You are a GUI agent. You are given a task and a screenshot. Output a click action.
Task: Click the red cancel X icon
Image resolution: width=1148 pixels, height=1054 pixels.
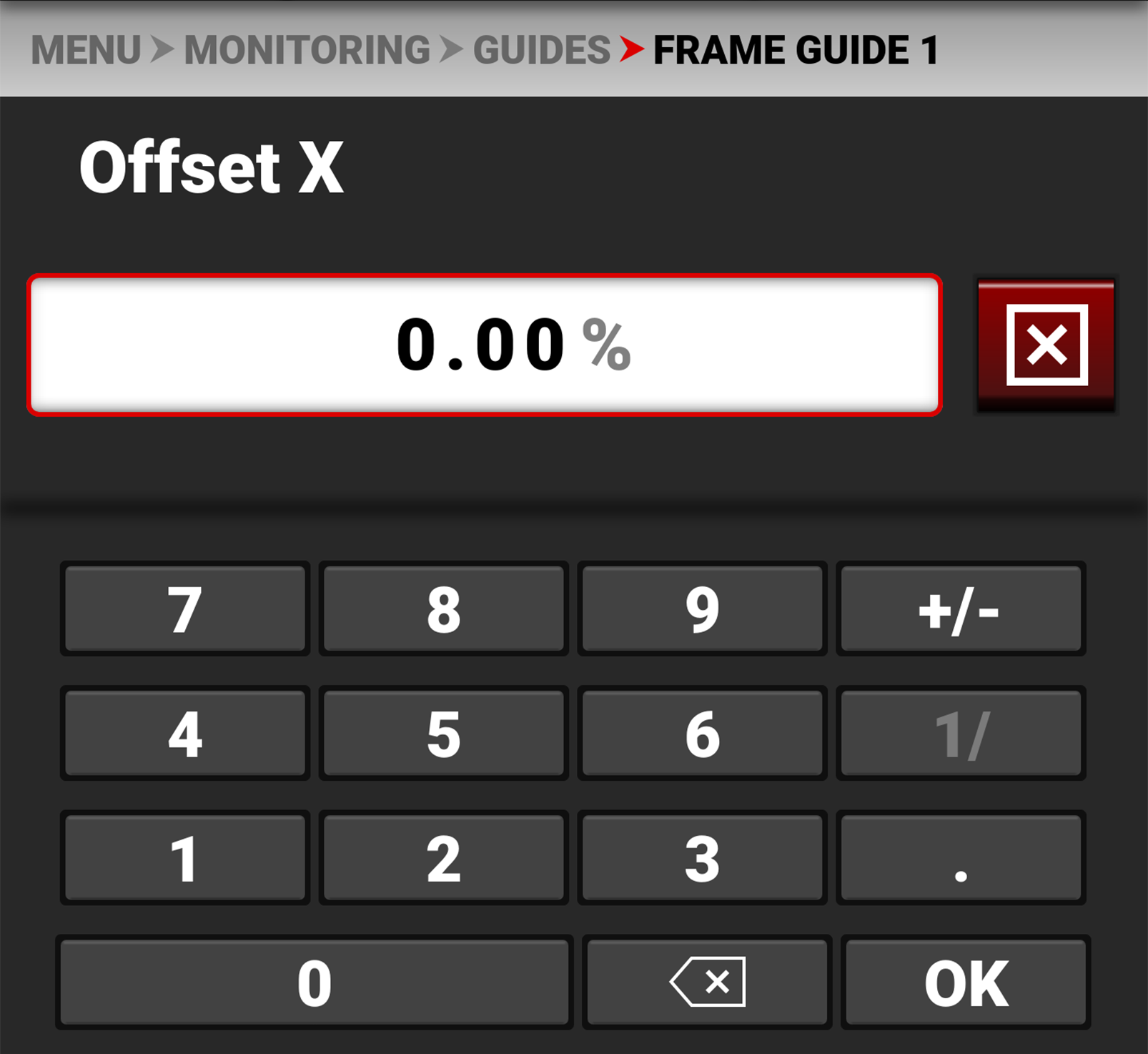point(1046,345)
